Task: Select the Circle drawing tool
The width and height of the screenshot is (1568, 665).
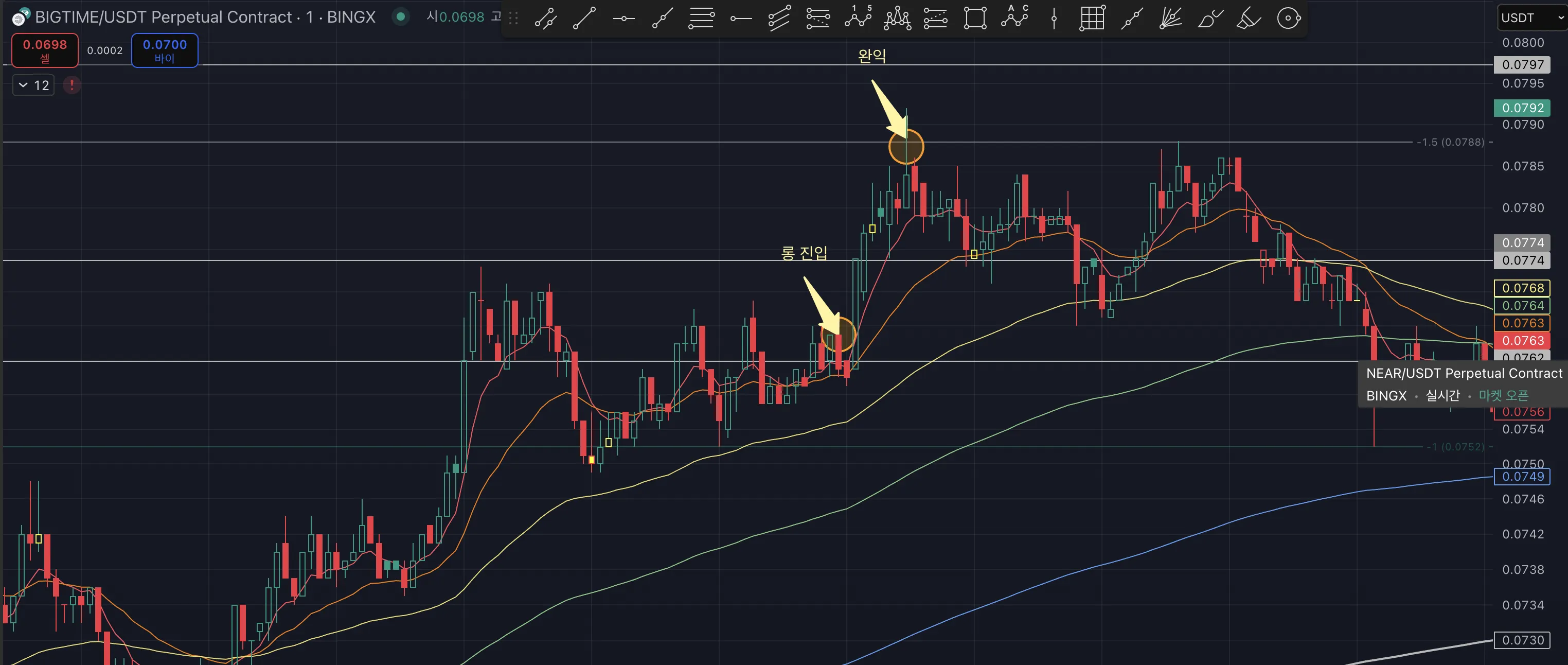Action: coord(1289,18)
